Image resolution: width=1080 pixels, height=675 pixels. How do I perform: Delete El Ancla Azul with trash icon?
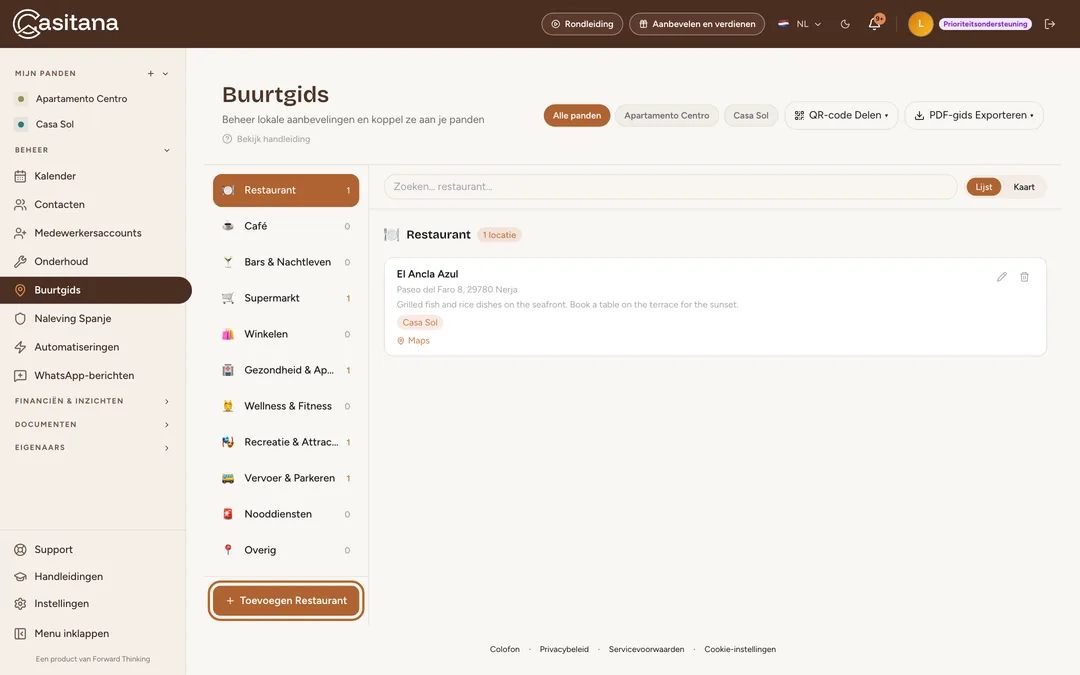pos(1024,277)
